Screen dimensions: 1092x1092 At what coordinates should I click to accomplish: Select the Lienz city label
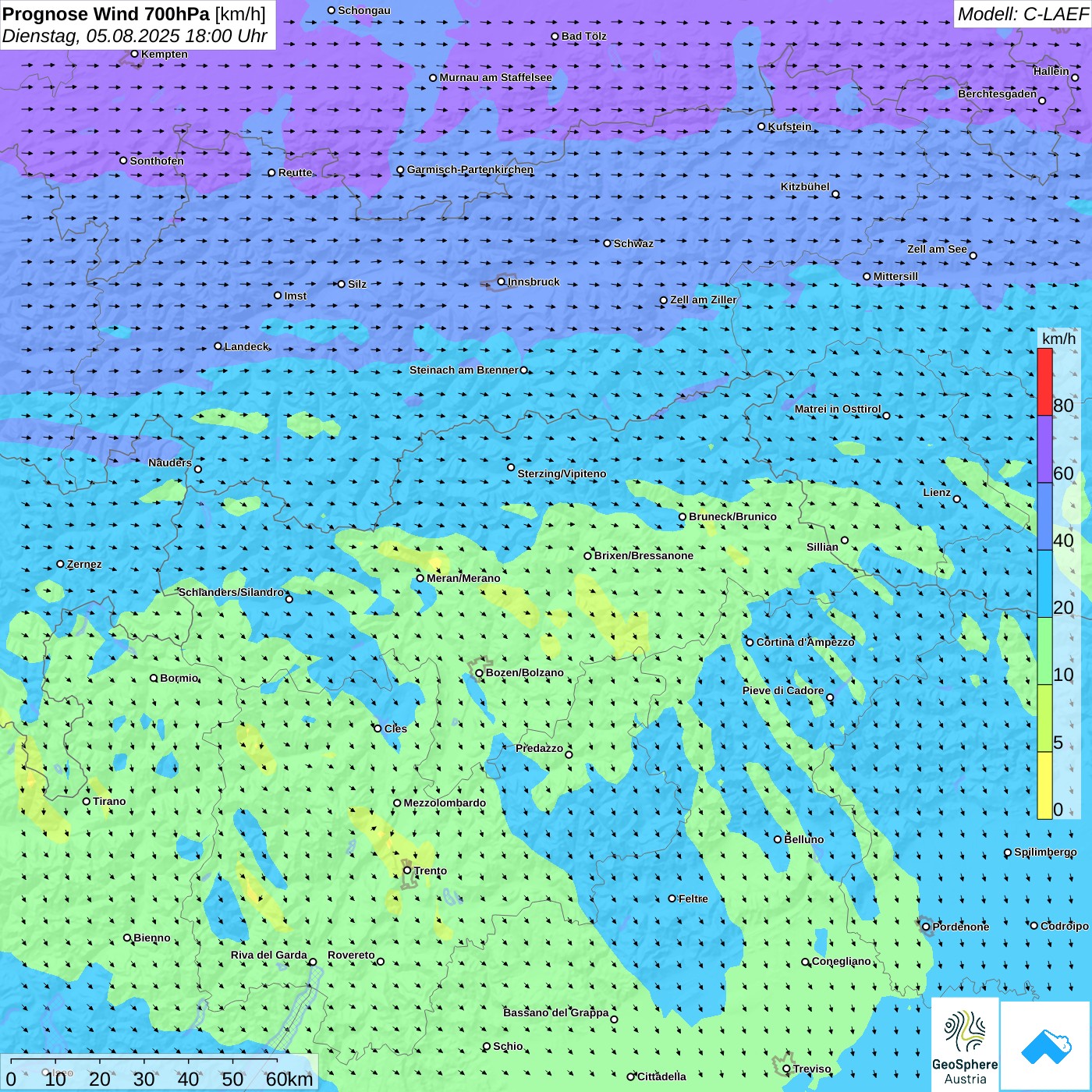937,492
